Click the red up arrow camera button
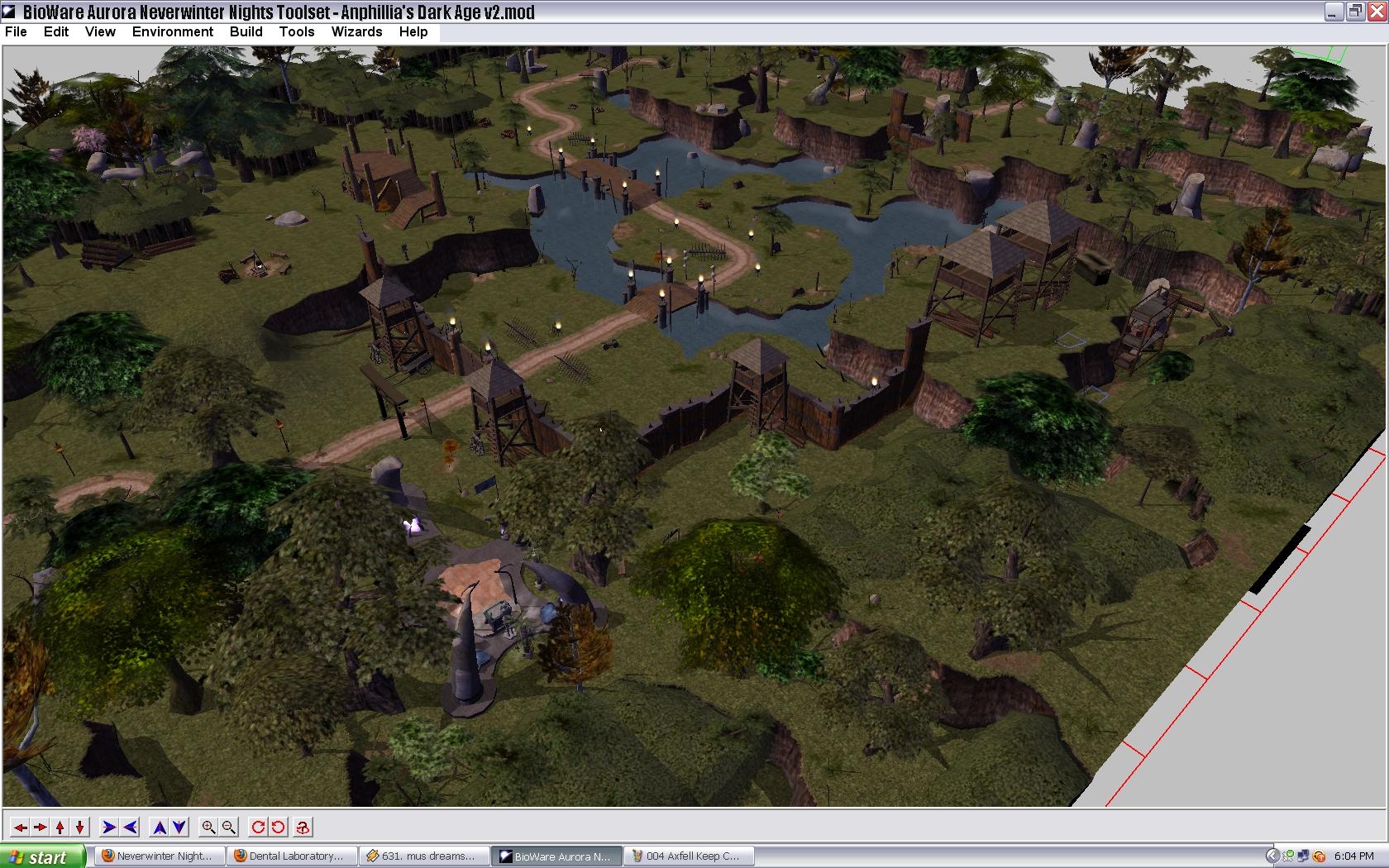This screenshot has width=1389, height=868. click(60, 827)
